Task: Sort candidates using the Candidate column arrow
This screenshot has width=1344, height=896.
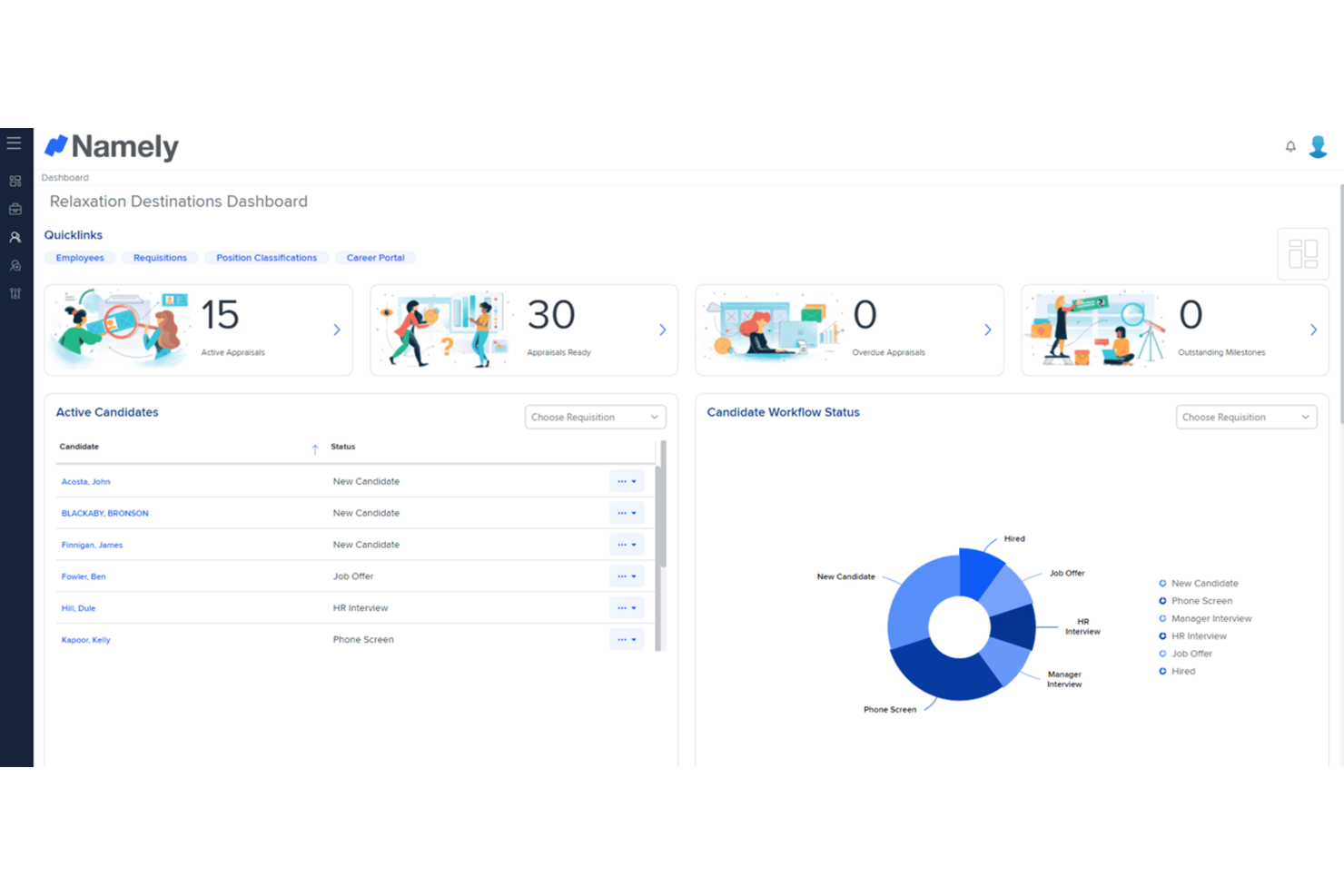Action: [315, 448]
